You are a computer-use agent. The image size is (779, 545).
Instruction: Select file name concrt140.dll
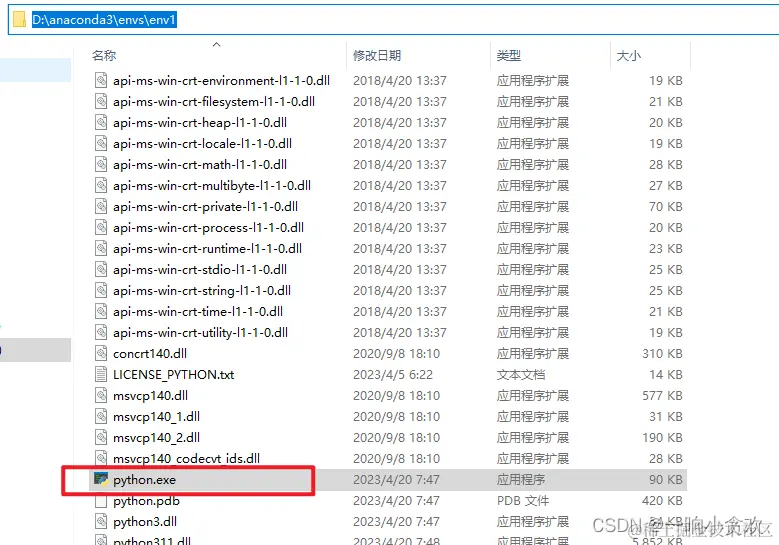[x=150, y=353]
